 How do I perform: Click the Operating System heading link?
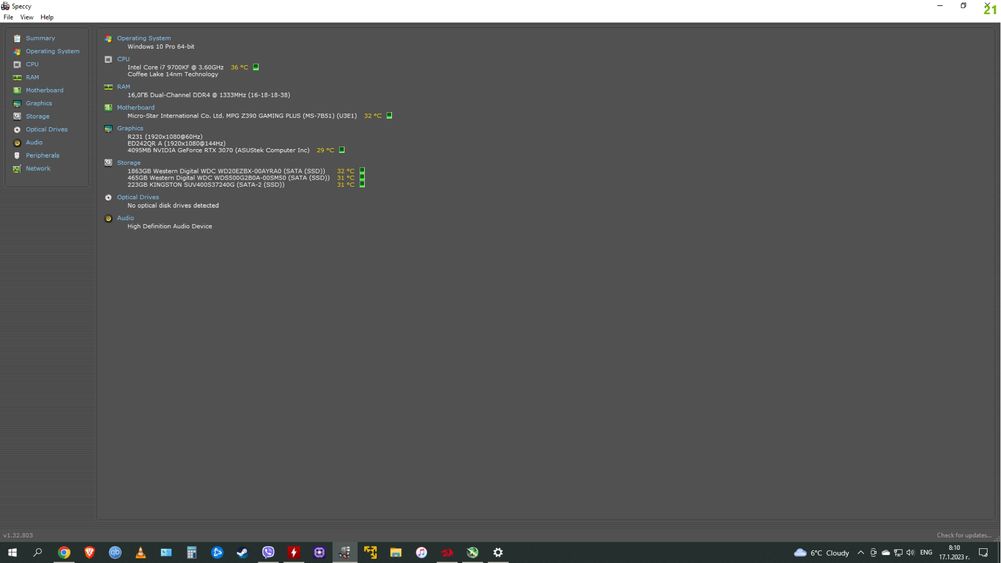pos(144,38)
